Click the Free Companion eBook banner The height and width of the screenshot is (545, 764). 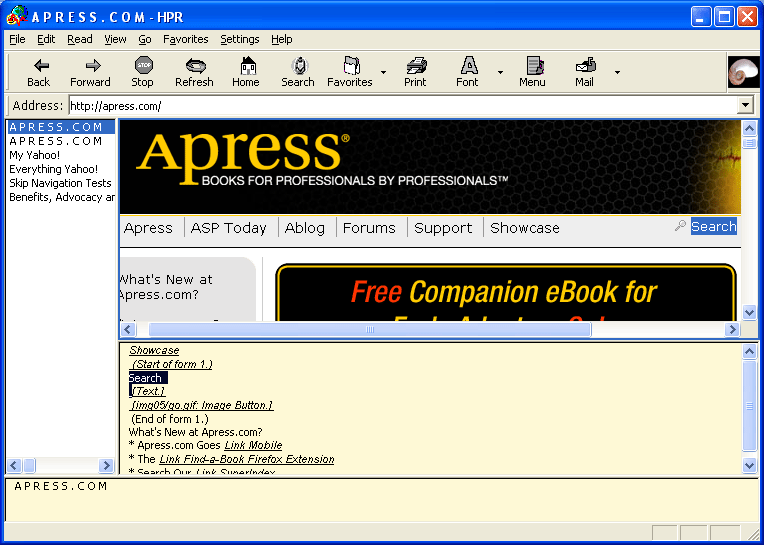(506, 292)
